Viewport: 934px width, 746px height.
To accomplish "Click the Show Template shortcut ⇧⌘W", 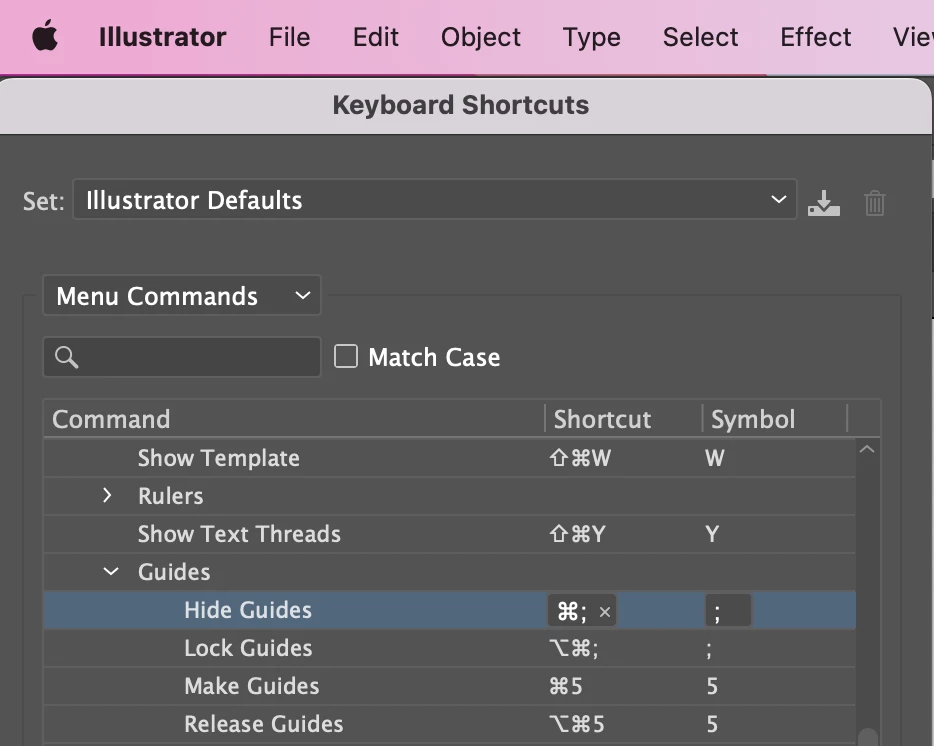I will coord(580,458).
